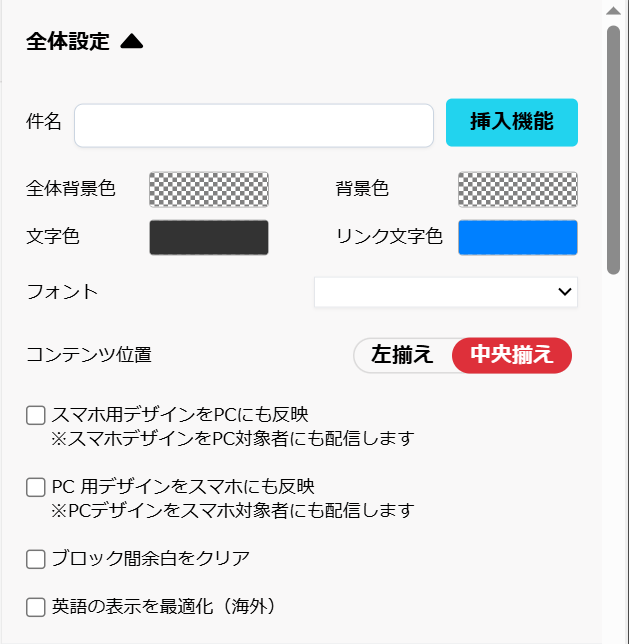
Task: Select 中央揃え content alignment
Action: (x=512, y=355)
